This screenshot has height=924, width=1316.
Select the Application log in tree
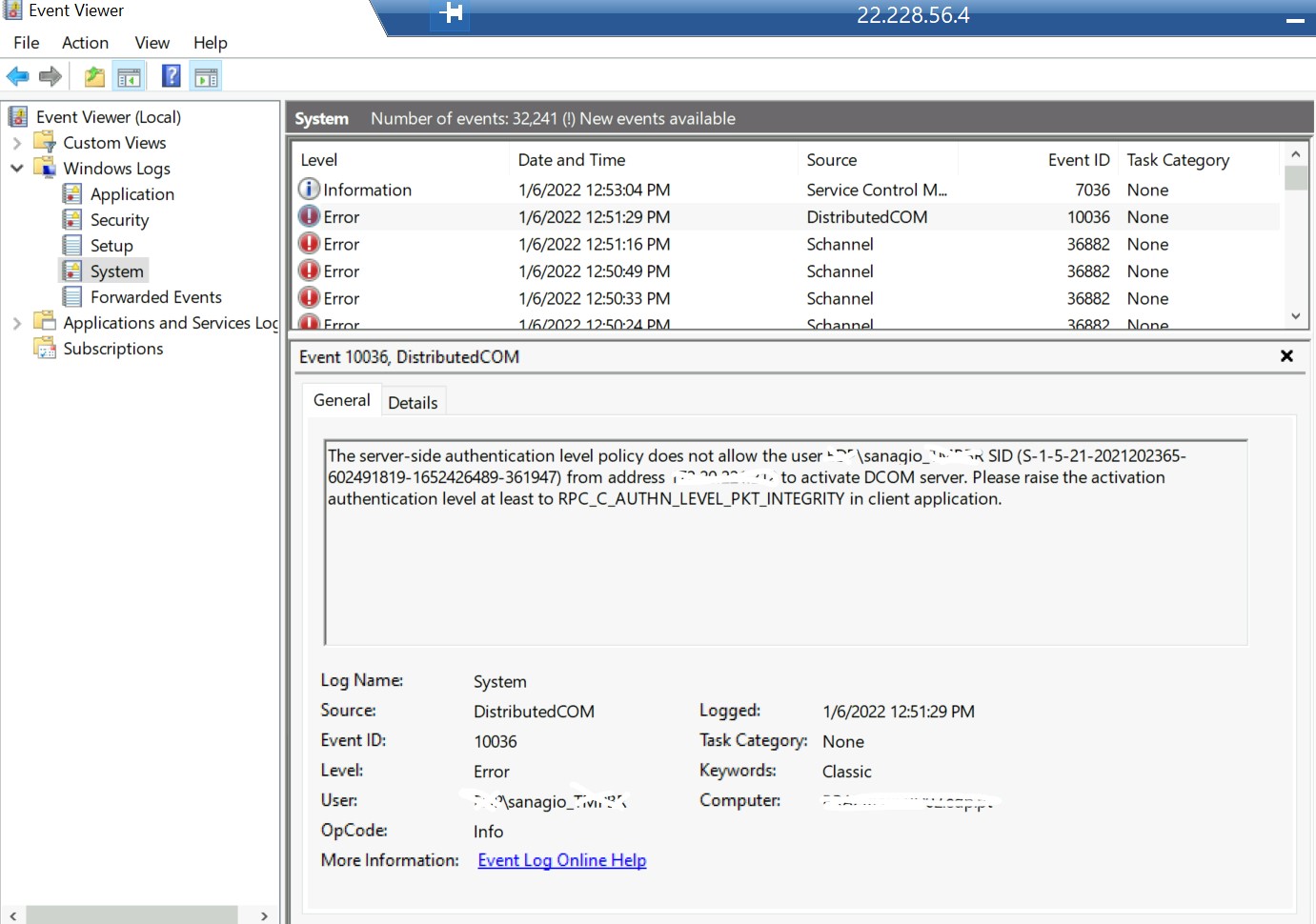[132, 194]
